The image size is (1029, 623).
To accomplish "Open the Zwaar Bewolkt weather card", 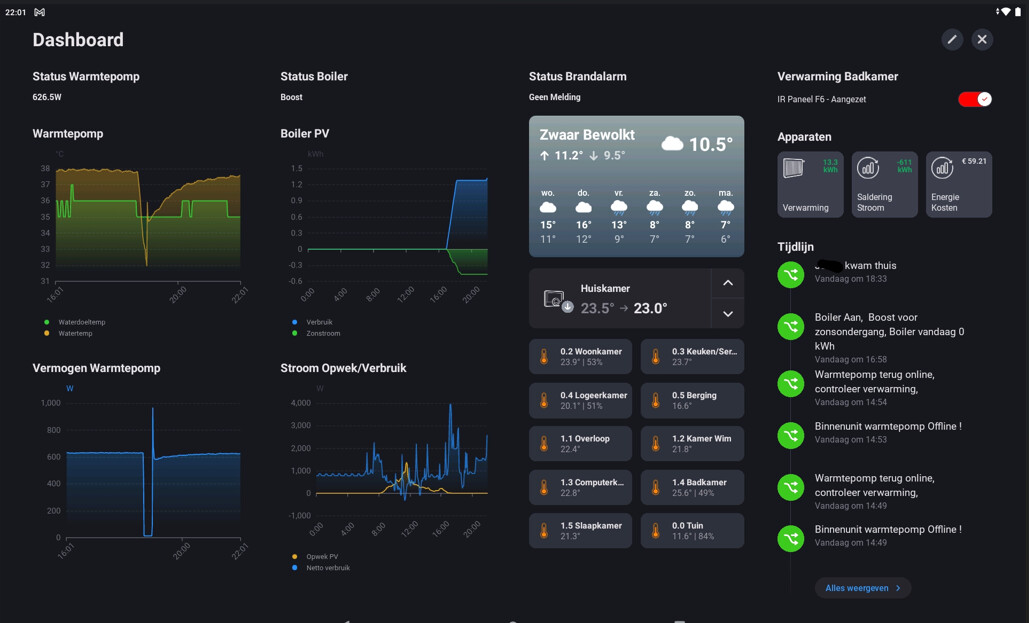I will (636, 186).
